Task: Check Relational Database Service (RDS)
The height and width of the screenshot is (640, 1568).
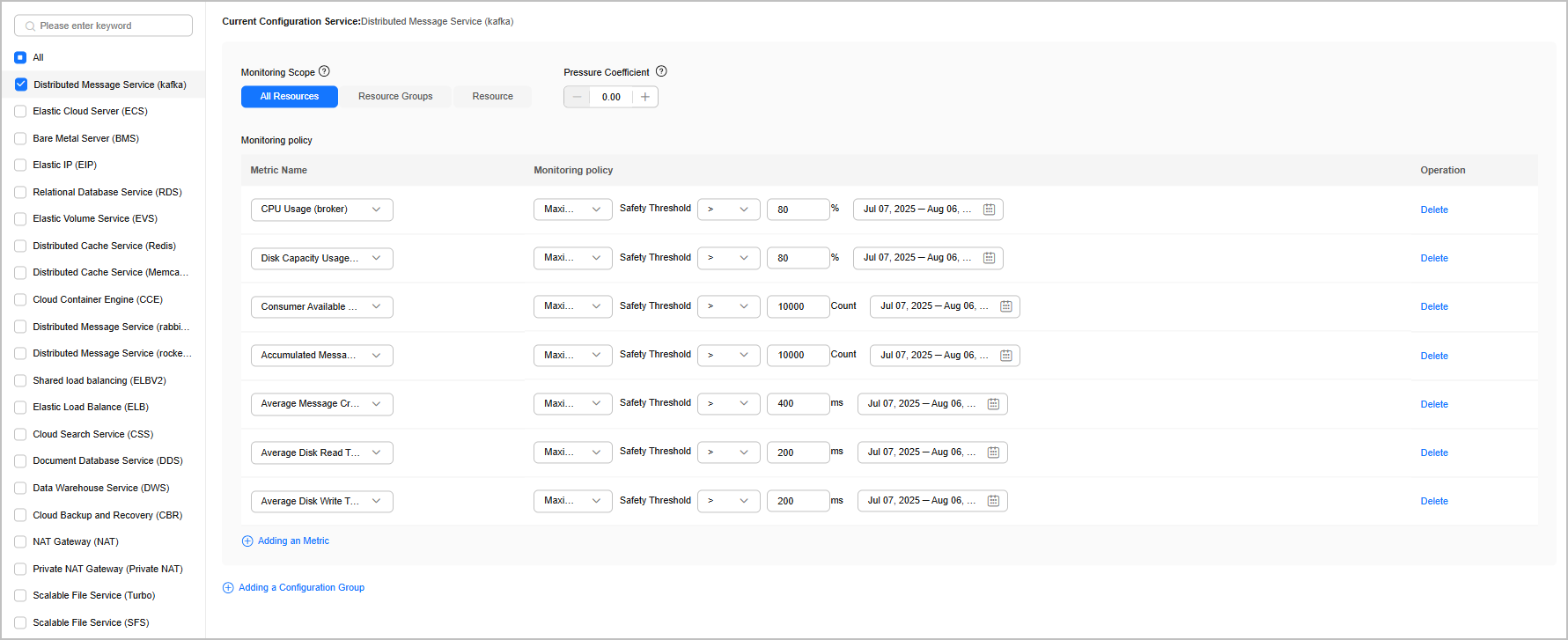Action: coord(20,192)
